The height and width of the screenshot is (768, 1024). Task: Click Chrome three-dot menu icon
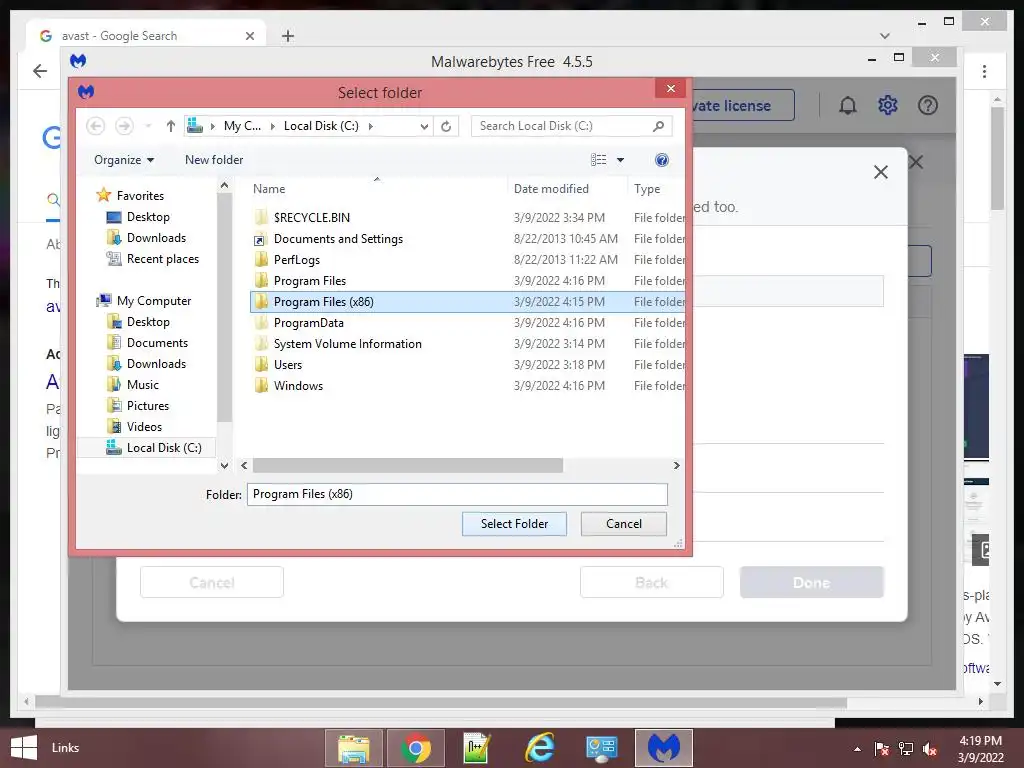[984, 71]
